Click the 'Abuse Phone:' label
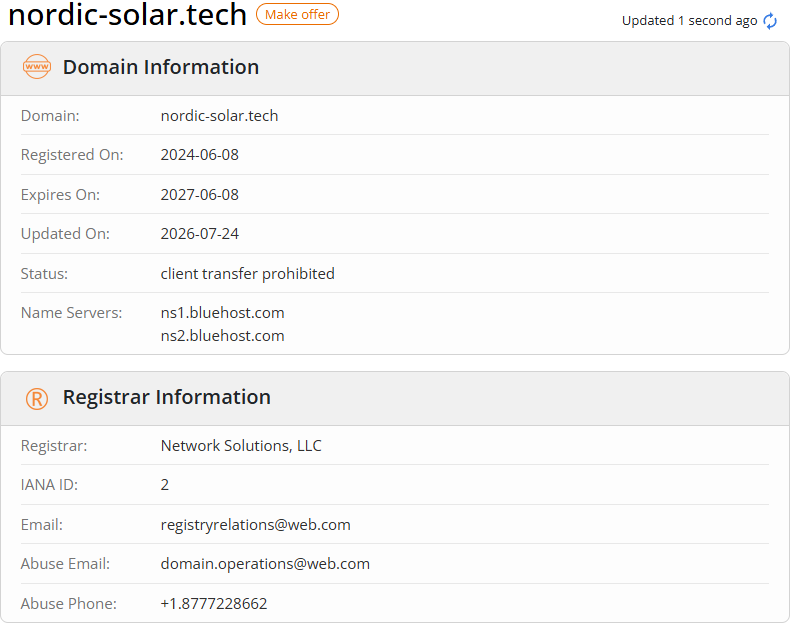This screenshot has width=803, height=626. (x=69, y=603)
